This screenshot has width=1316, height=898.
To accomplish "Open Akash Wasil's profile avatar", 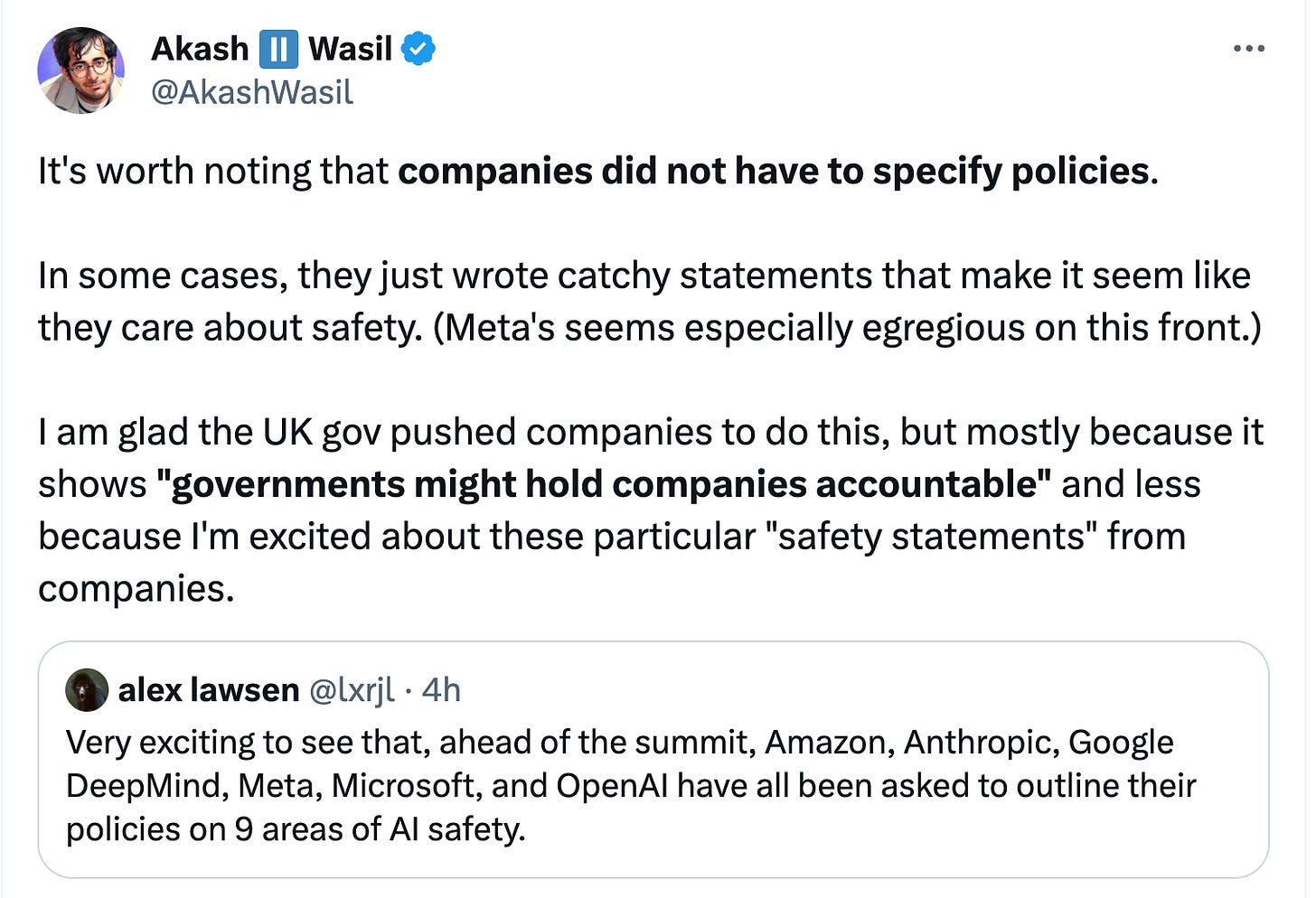I will click(80, 70).
